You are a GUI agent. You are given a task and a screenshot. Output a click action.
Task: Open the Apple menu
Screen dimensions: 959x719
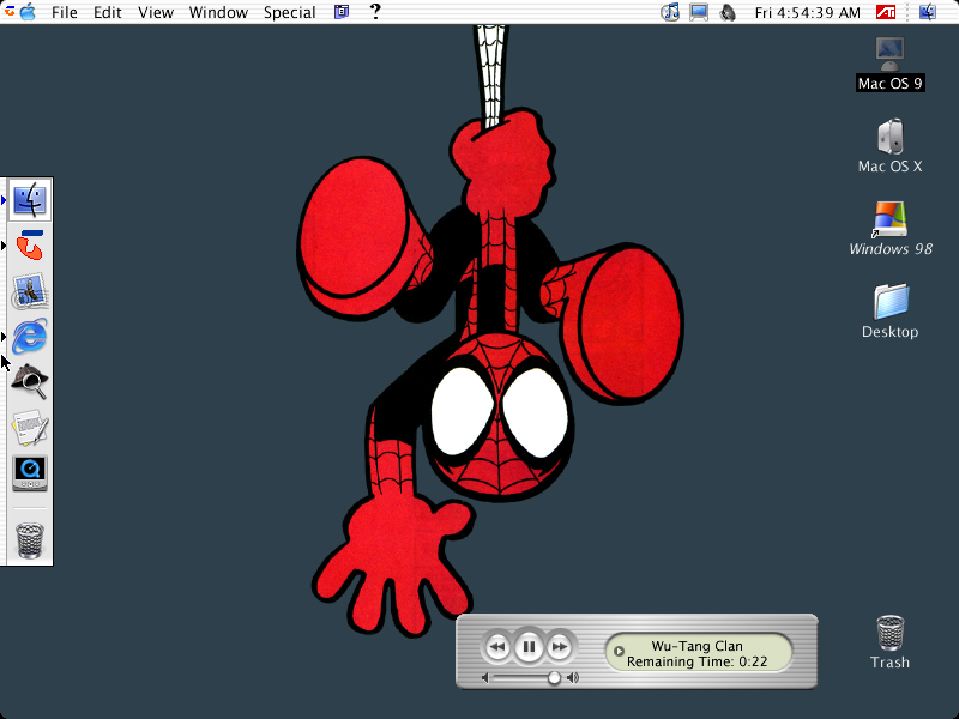(28, 12)
